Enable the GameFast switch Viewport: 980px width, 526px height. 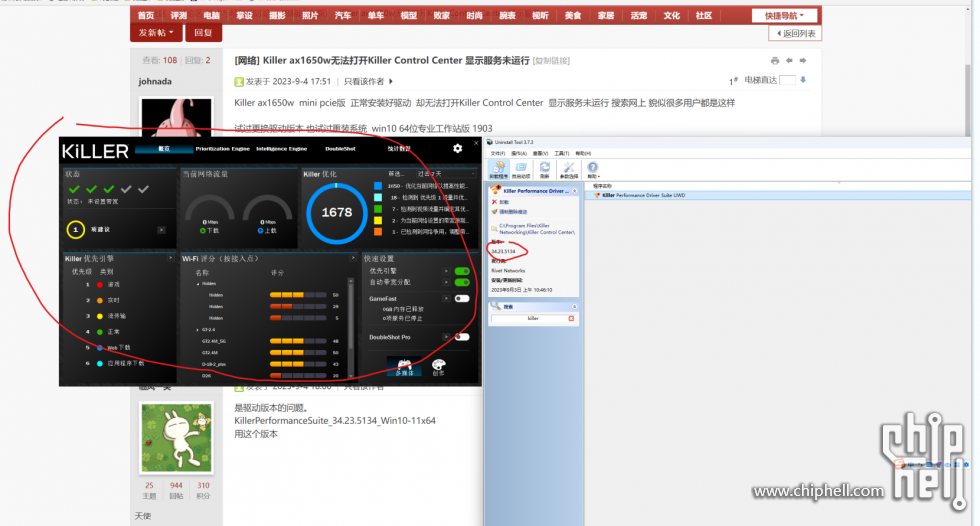462,299
